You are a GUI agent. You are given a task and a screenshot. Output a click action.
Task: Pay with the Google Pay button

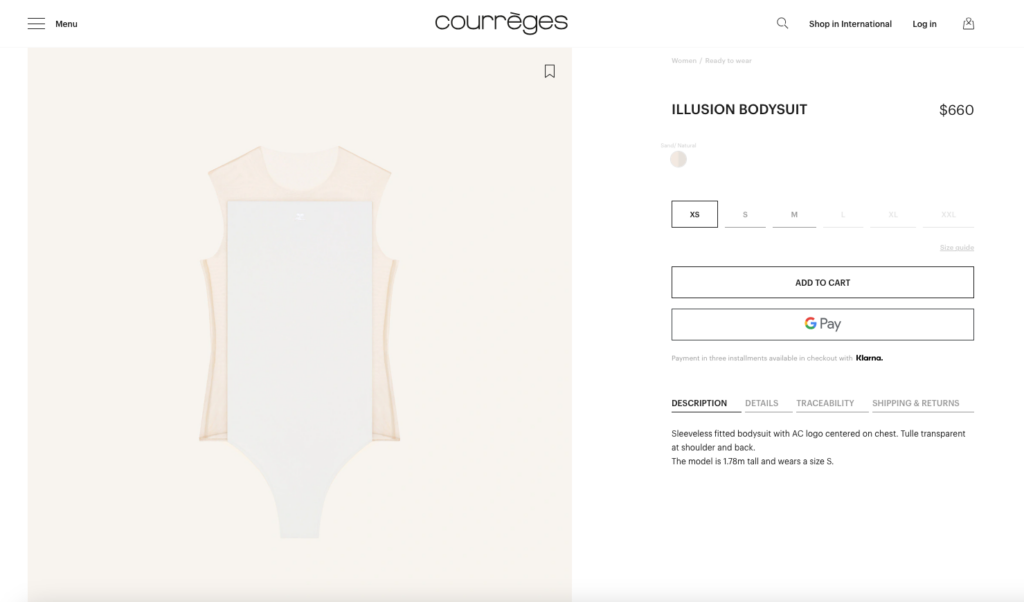822,325
